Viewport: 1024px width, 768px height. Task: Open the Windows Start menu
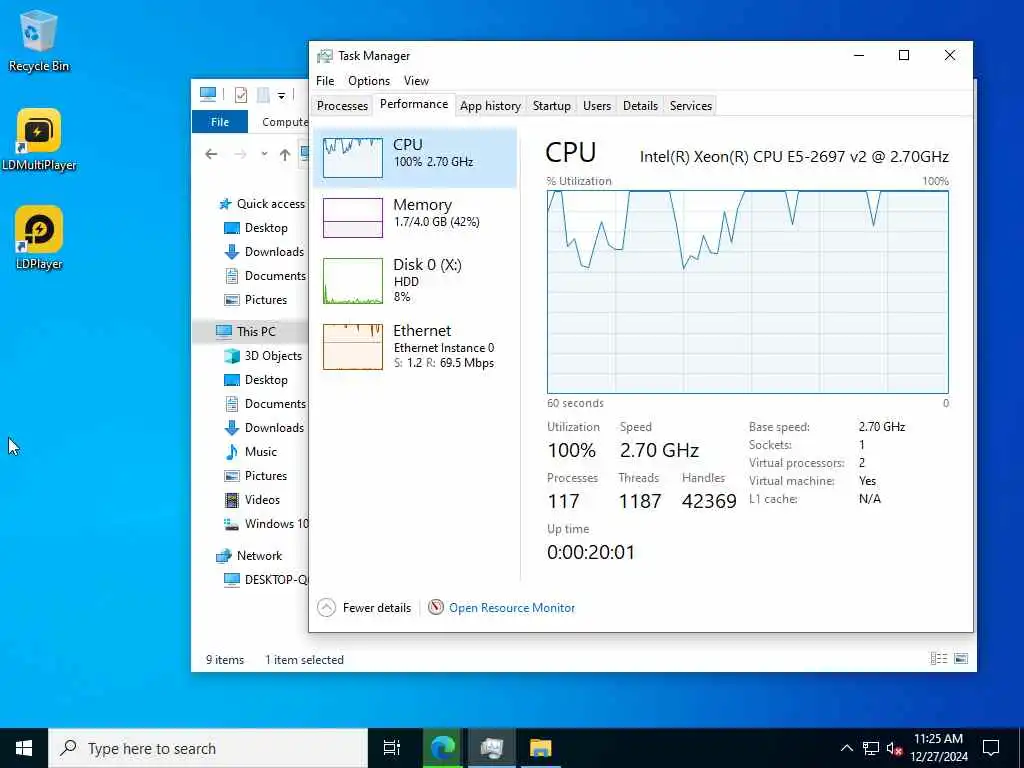click(x=24, y=748)
